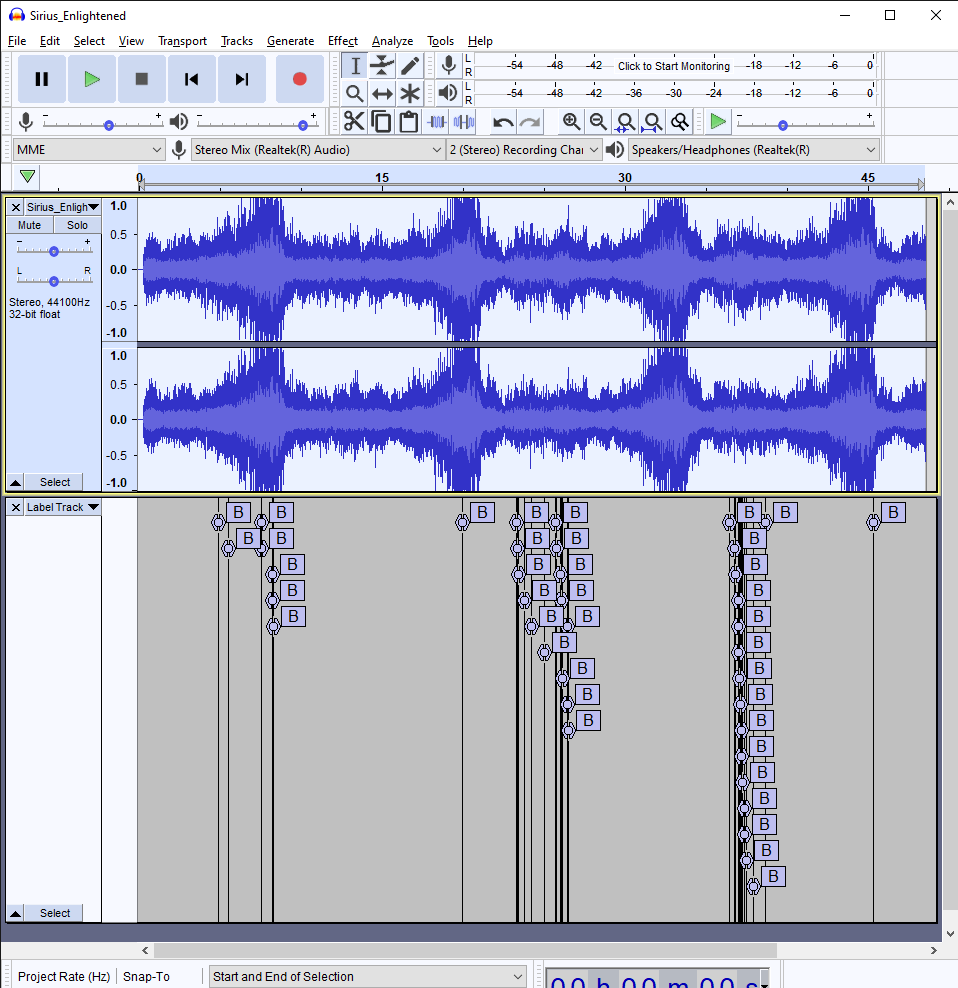Click the Paste clipboard icon
The image size is (958, 988).
408,121
